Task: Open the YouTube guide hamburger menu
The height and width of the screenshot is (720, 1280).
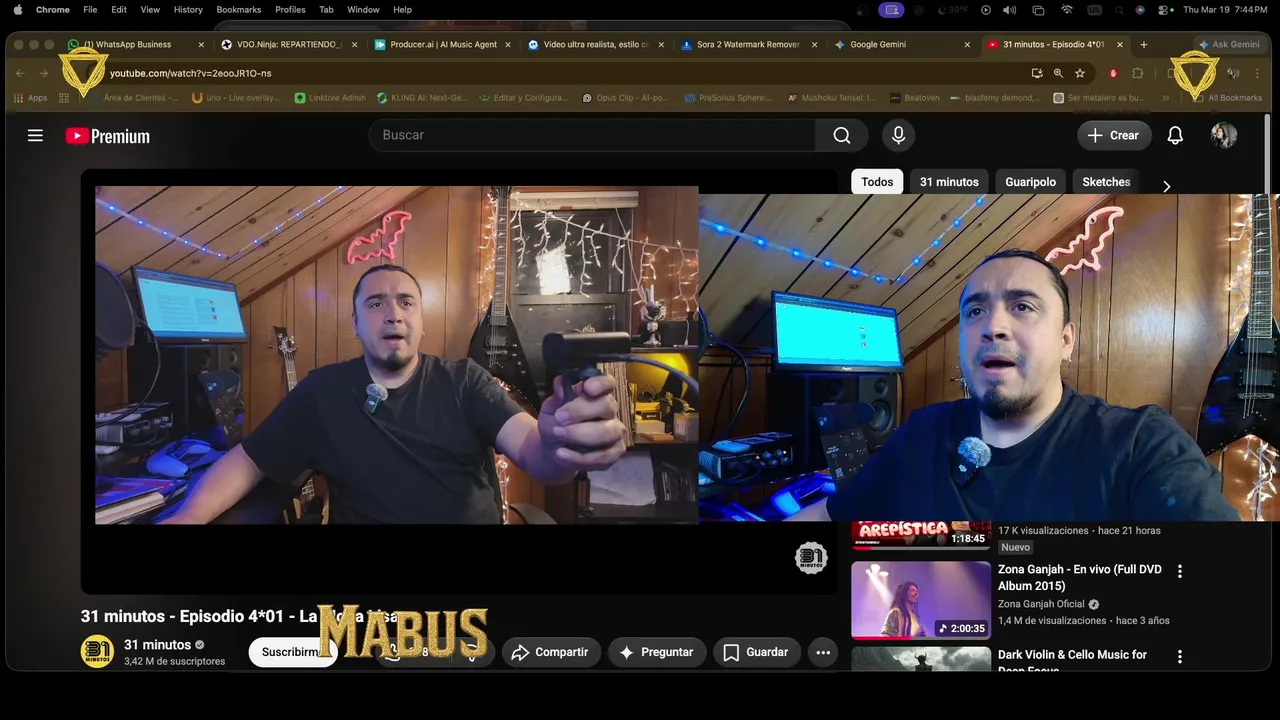Action: (x=35, y=136)
